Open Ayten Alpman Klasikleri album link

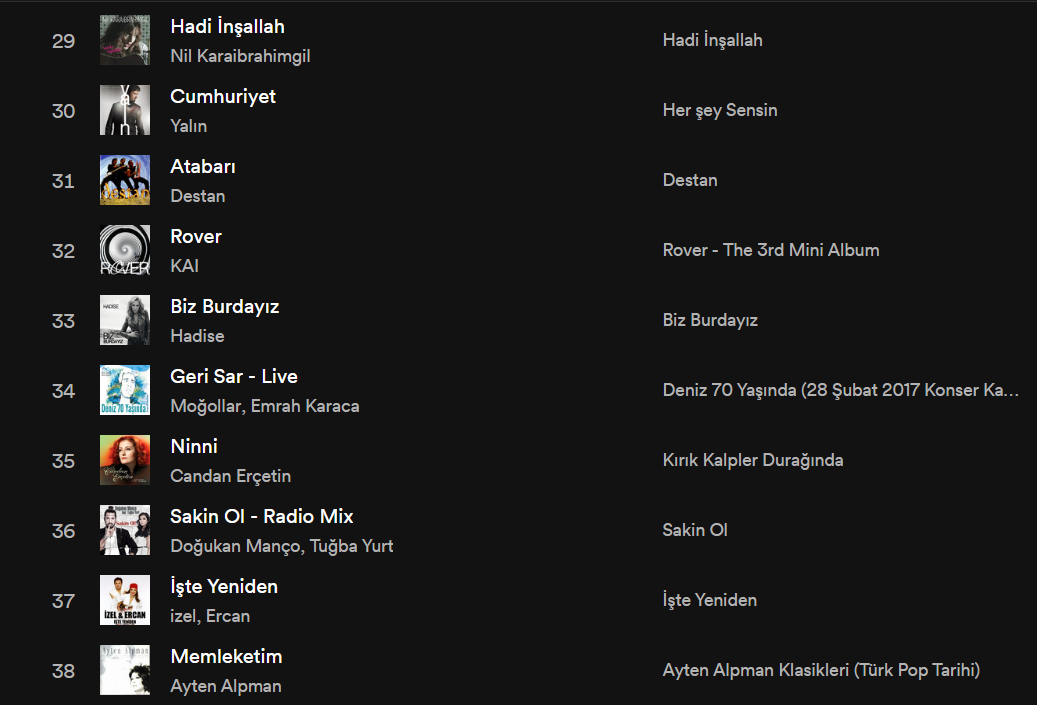pos(821,671)
